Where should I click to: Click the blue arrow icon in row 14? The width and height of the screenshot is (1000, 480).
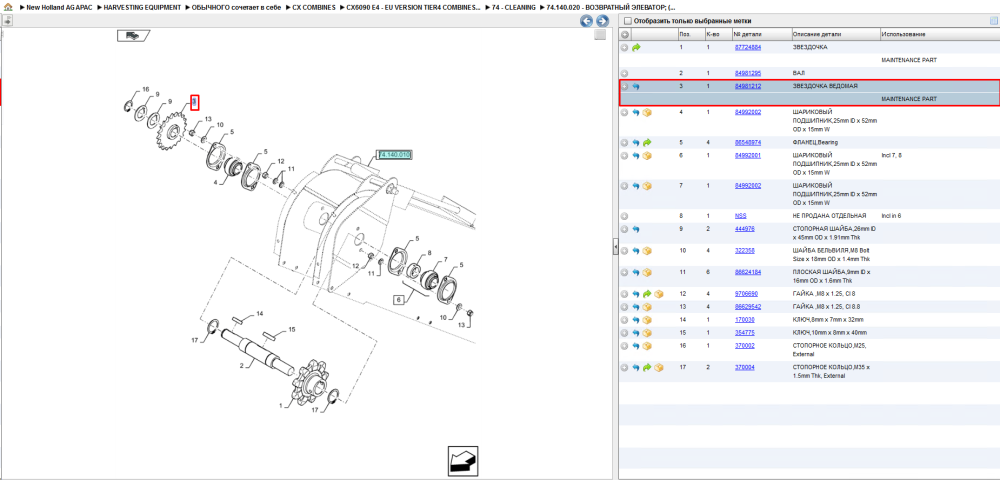point(636,320)
